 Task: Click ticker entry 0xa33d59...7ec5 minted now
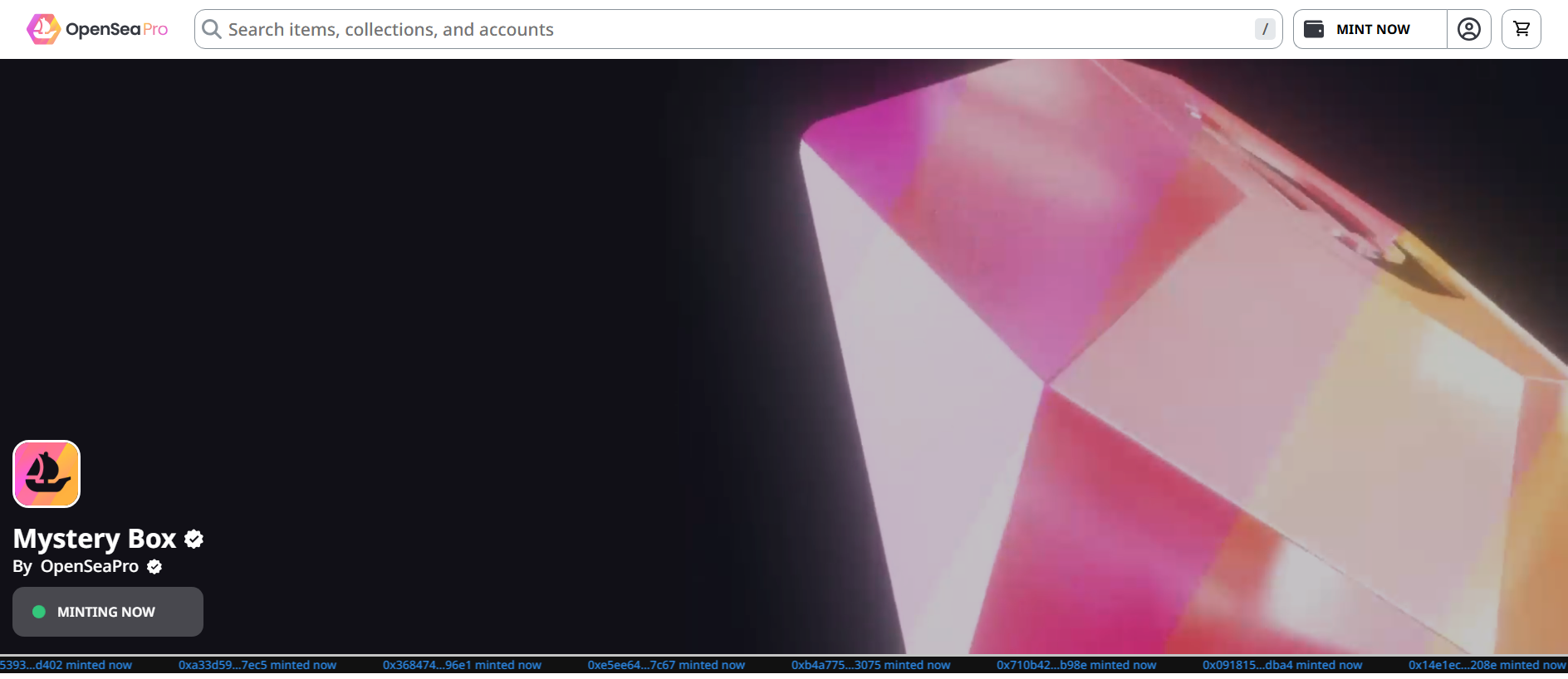(x=257, y=665)
